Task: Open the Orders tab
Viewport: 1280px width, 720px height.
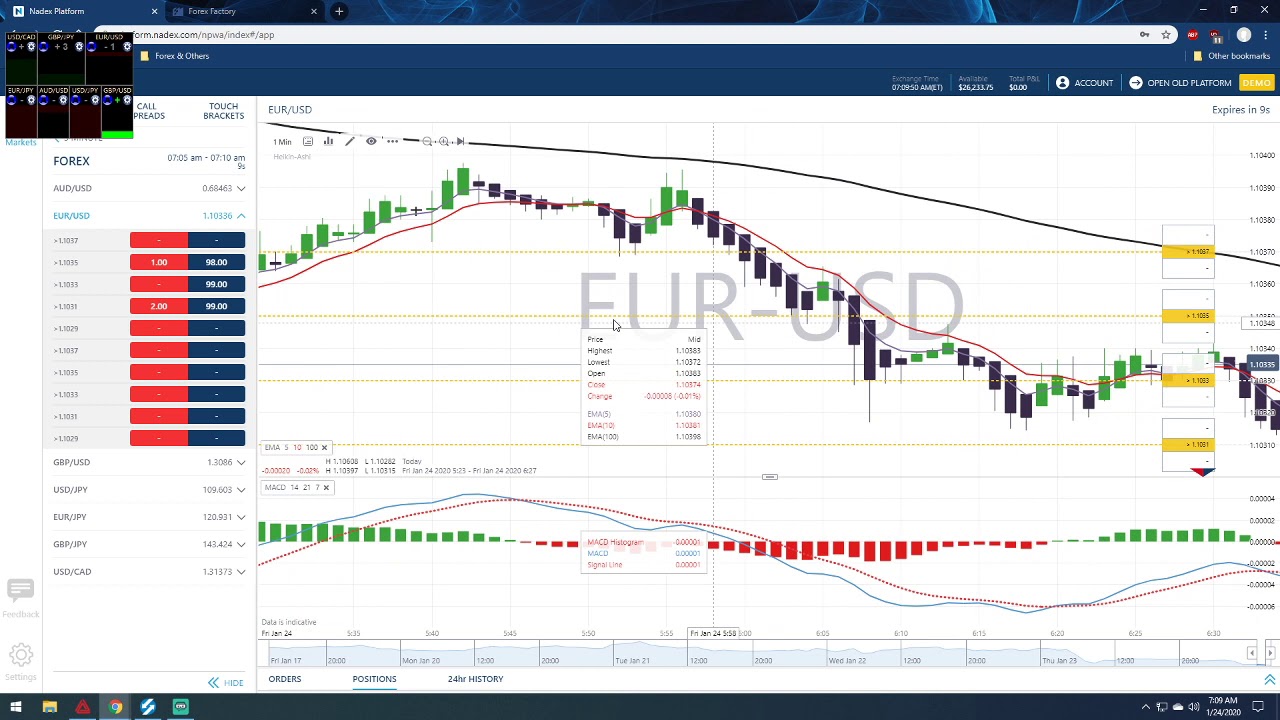Action: point(284,679)
